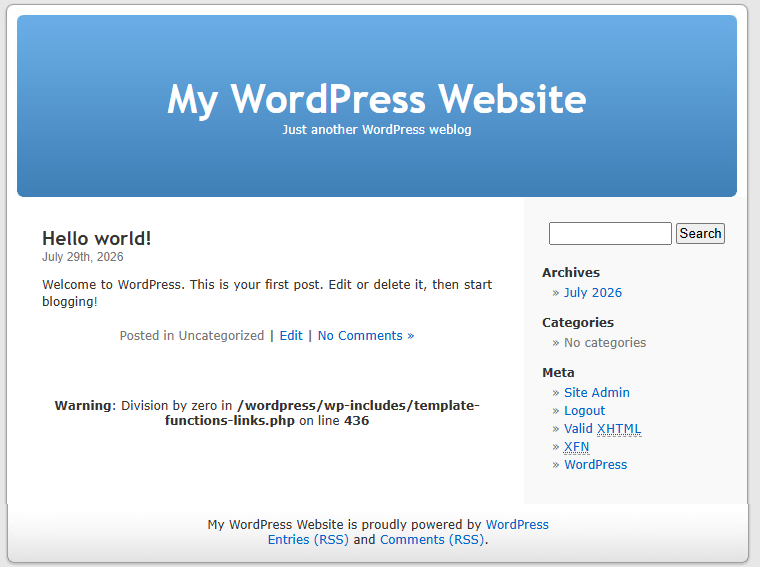Click the Logout link
This screenshot has width=760, height=567.
coord(585,410)
